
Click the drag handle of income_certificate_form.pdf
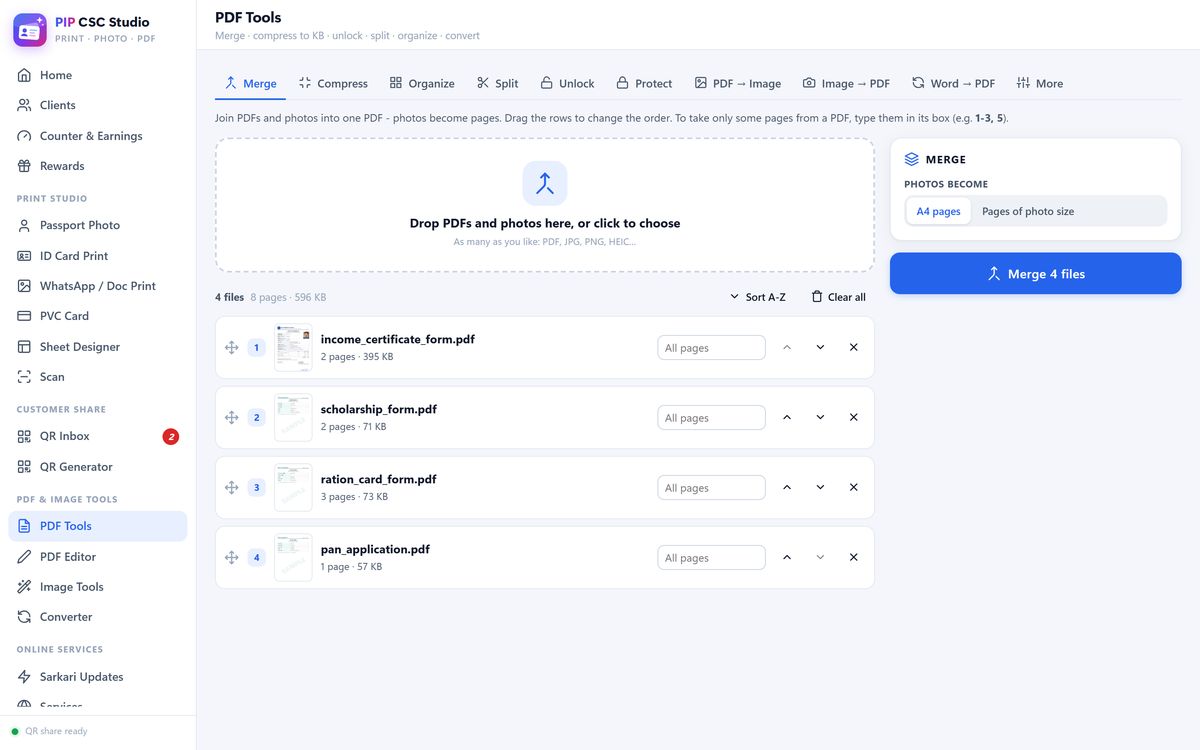(x=231, y=347)
